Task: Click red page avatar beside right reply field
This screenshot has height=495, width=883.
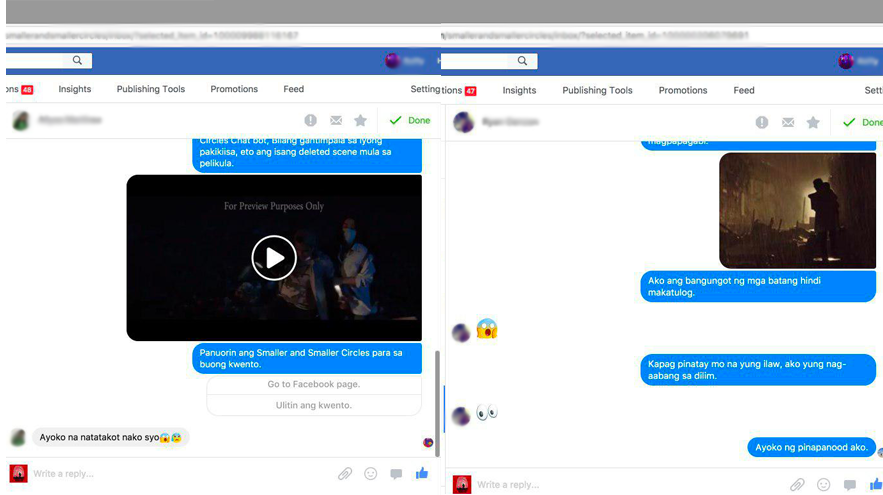Action: 462,484
